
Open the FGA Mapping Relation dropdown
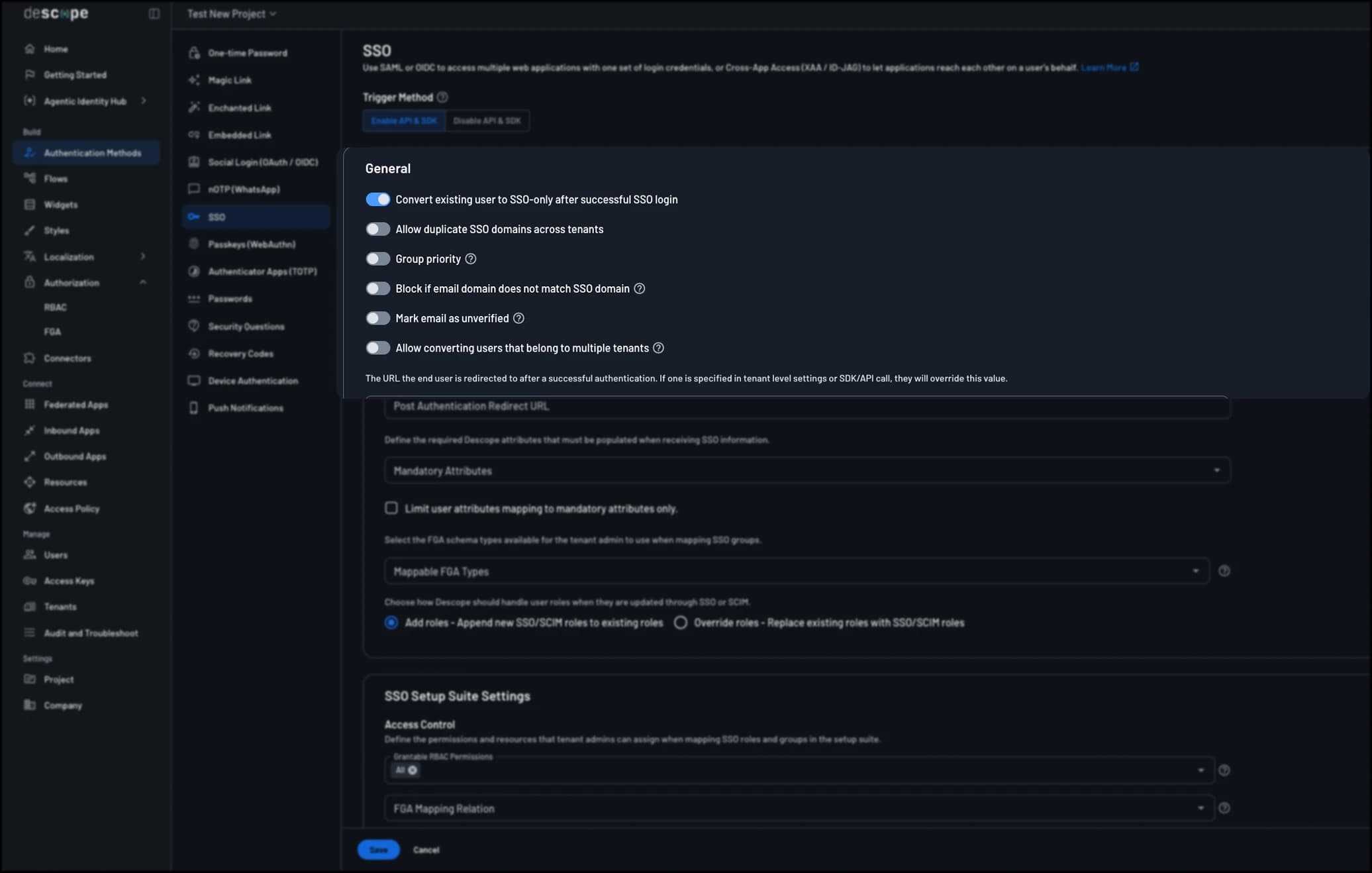799,809
